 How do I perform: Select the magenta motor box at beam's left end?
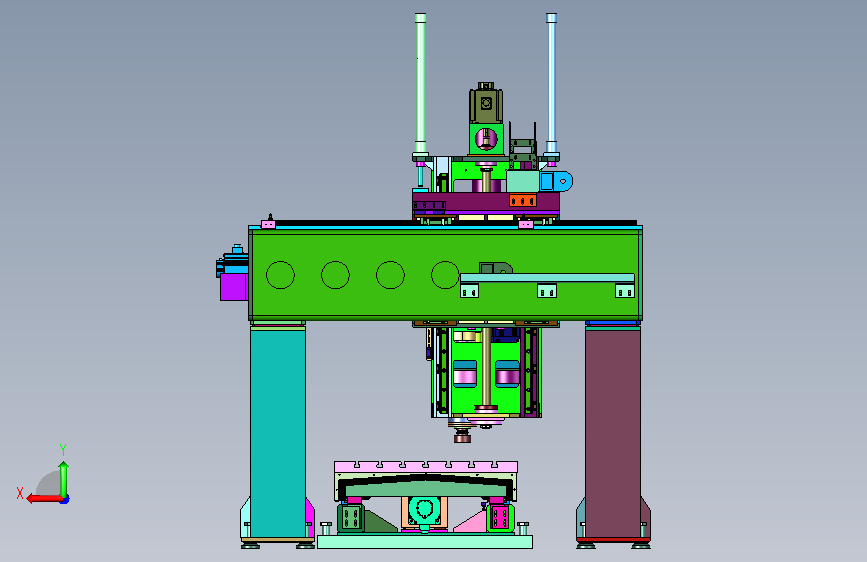coord(233,287)
